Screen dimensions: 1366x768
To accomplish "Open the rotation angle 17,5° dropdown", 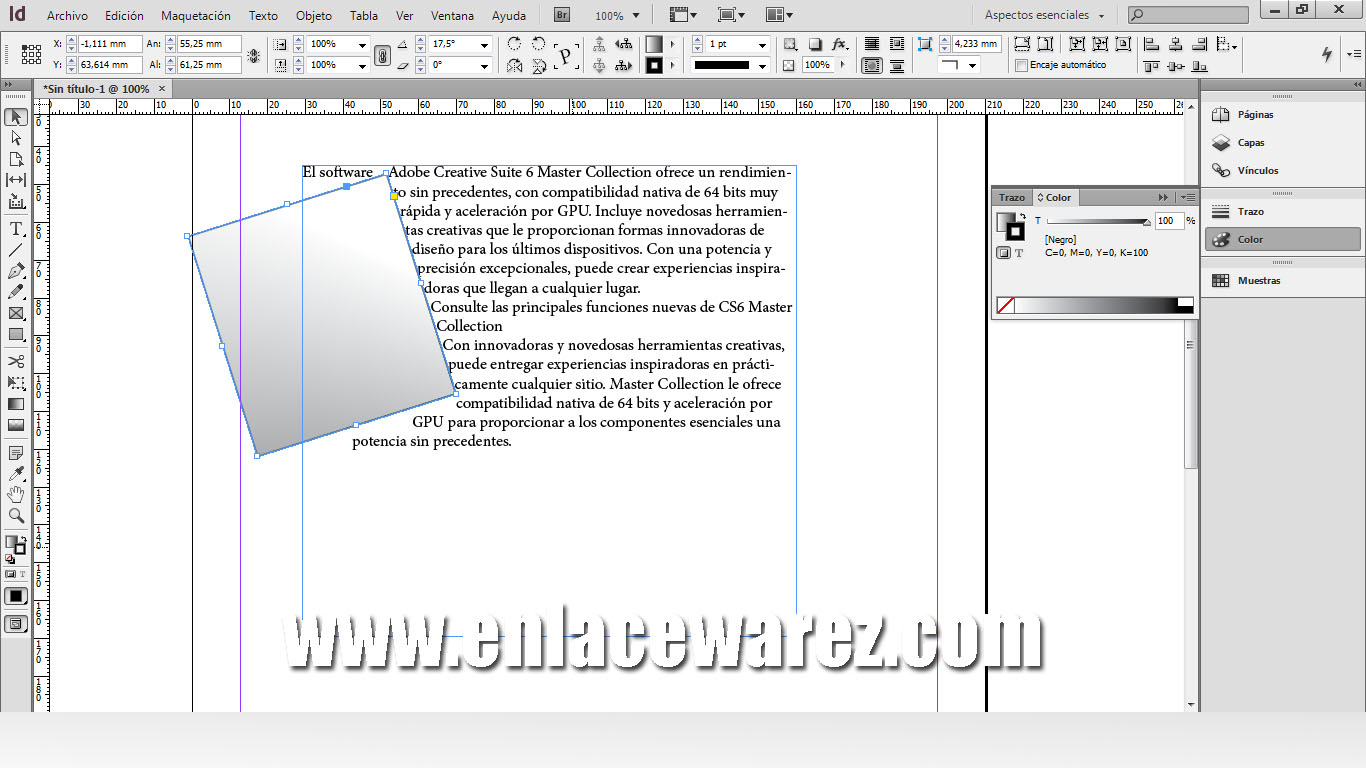I will click(485, 45).
